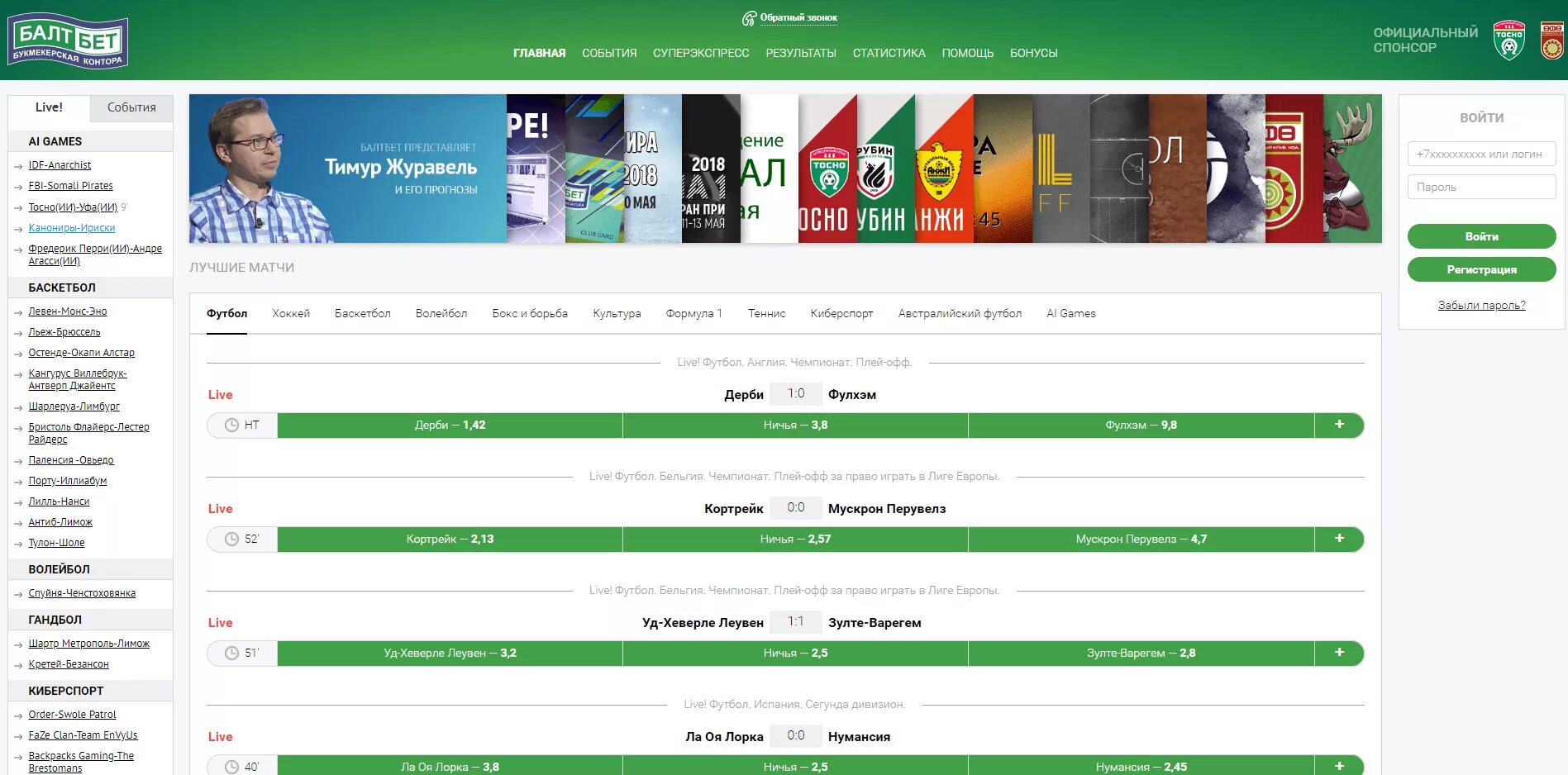The width and height of the screenshot is (1568, 775).
Task: Select the Футбол sport tab
Action: click(226, 313)
